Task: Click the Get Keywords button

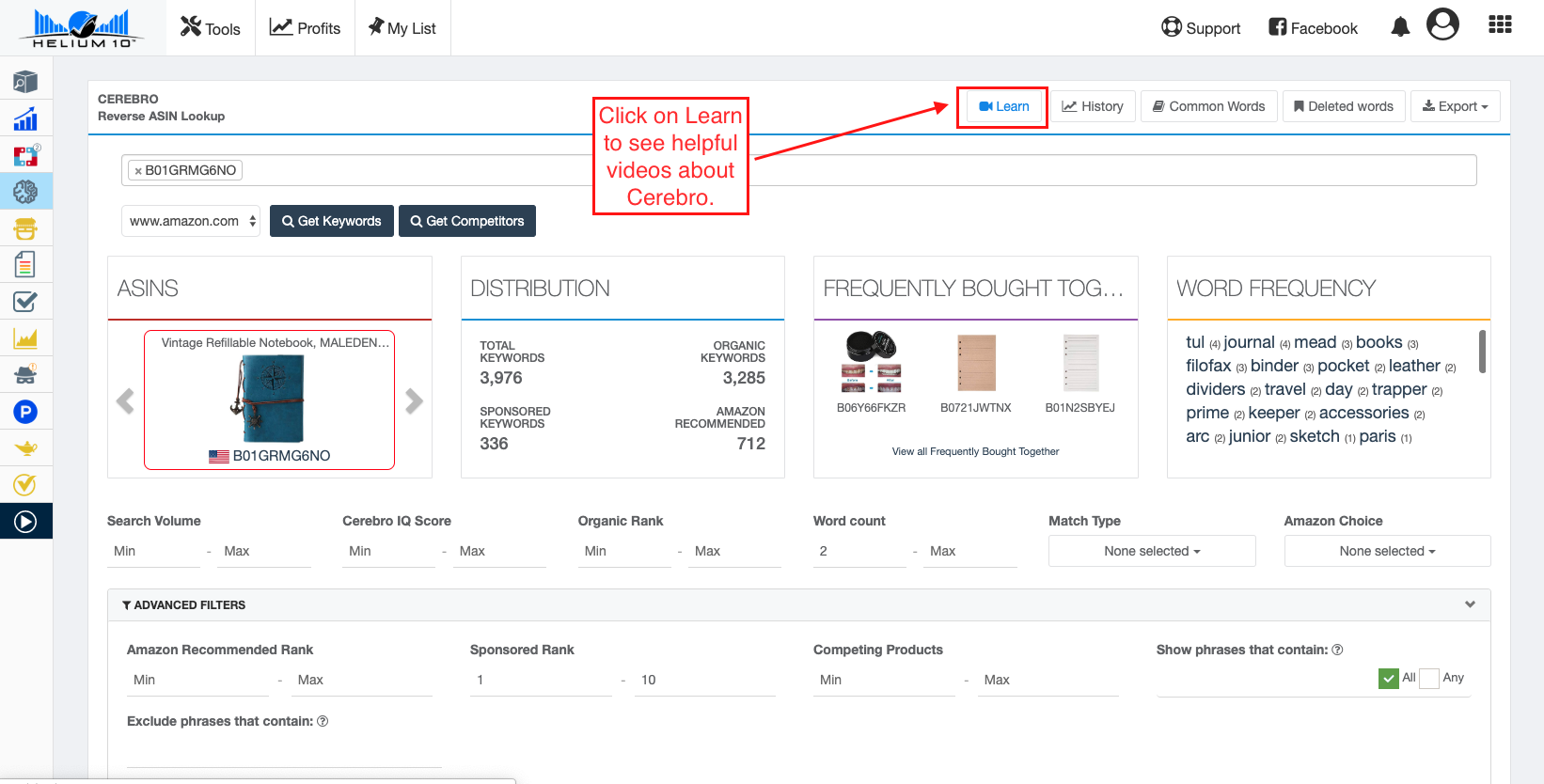Action: point(332,221)
